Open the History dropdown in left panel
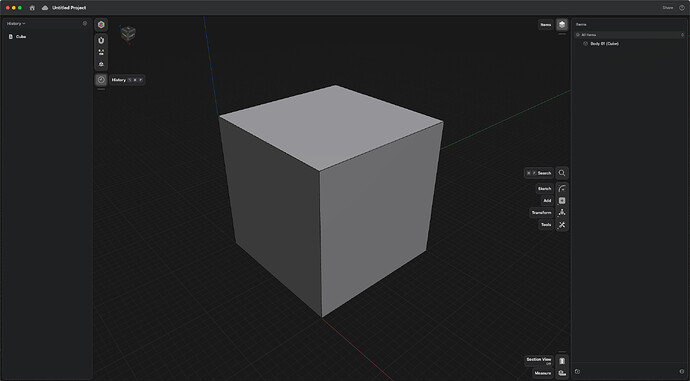Screen dimensions: 690x381 coord(16,23)
